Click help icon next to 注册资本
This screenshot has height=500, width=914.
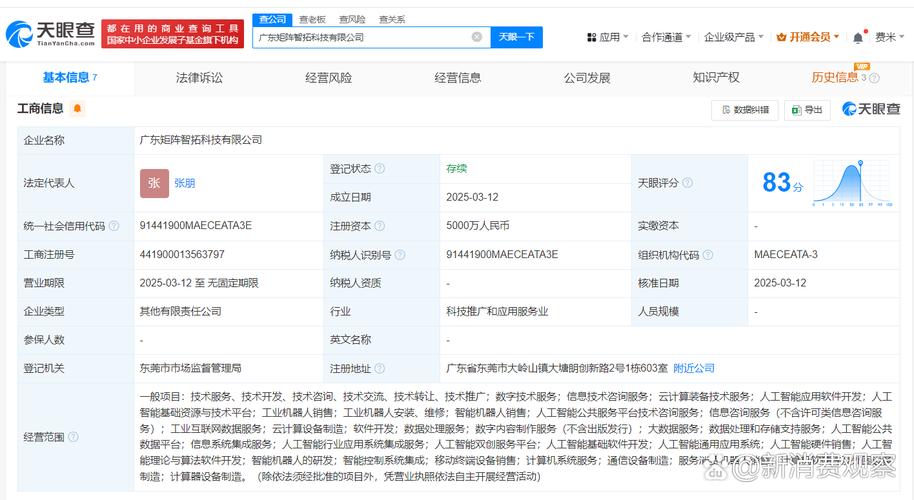(379, 226)
